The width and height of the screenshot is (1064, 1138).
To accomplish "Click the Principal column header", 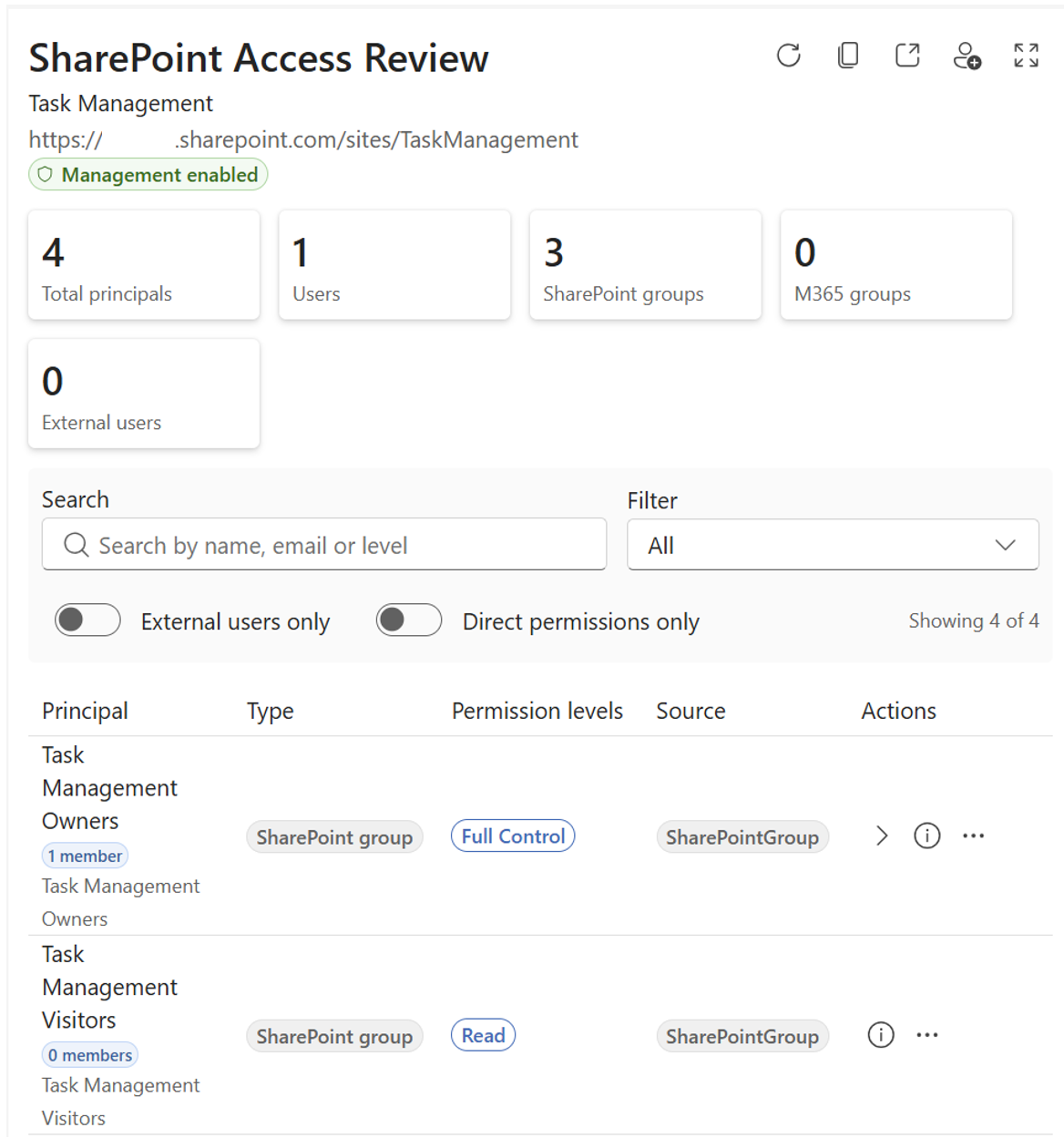I will (x=85, y=711).
